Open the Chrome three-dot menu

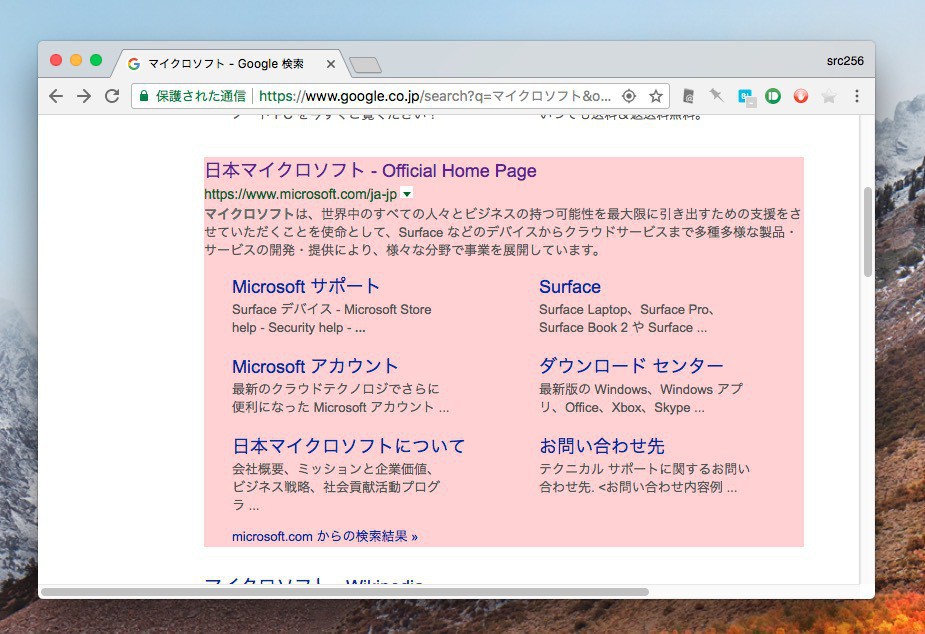(856, 96)
